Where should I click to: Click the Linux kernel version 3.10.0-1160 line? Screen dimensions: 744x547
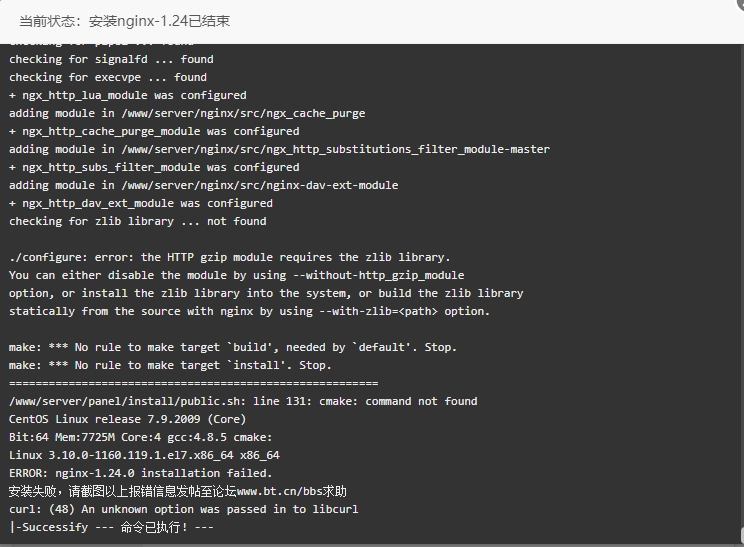pos(144,455)
